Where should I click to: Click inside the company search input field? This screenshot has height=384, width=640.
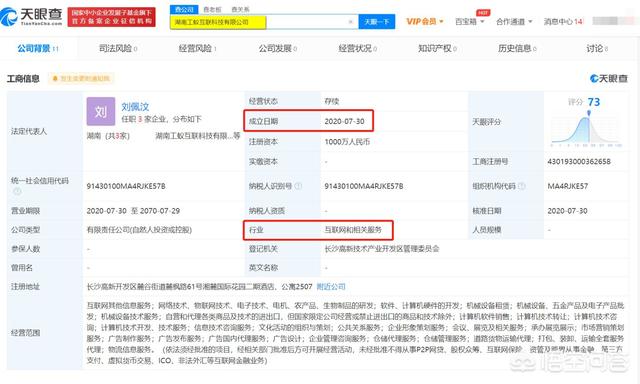[x=264, y=22]
